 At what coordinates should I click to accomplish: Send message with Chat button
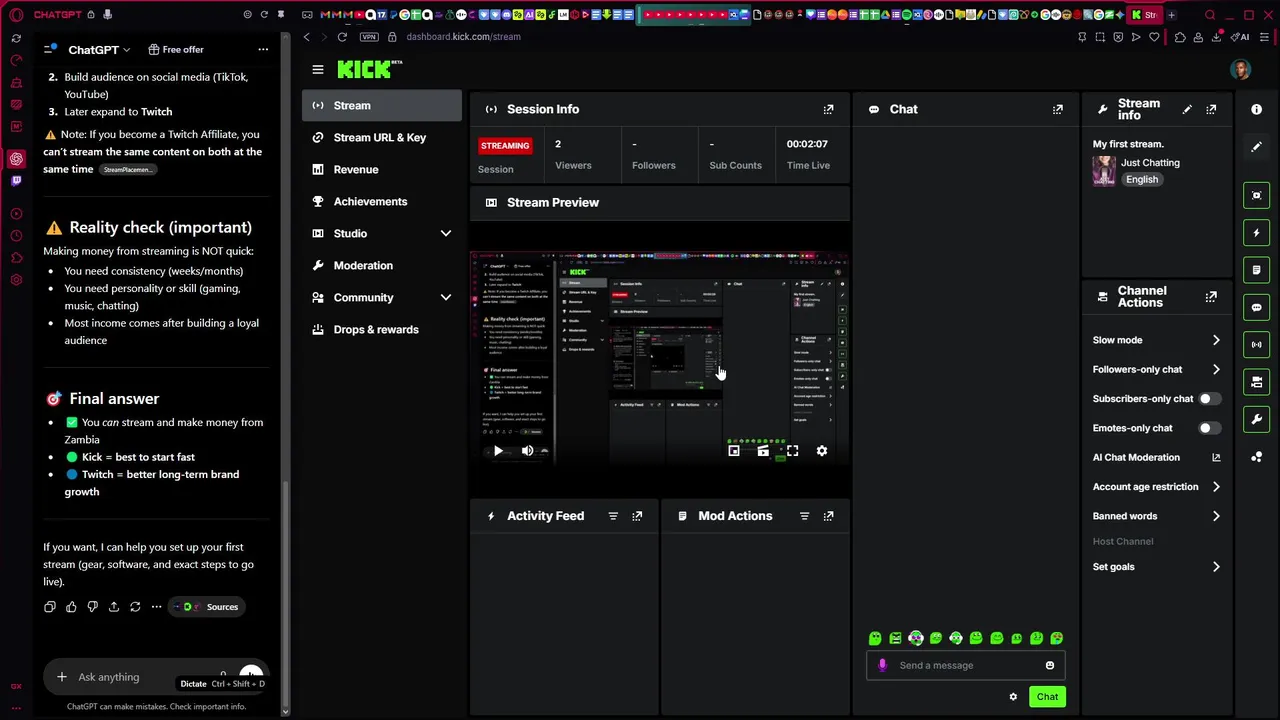[1047, 697]
